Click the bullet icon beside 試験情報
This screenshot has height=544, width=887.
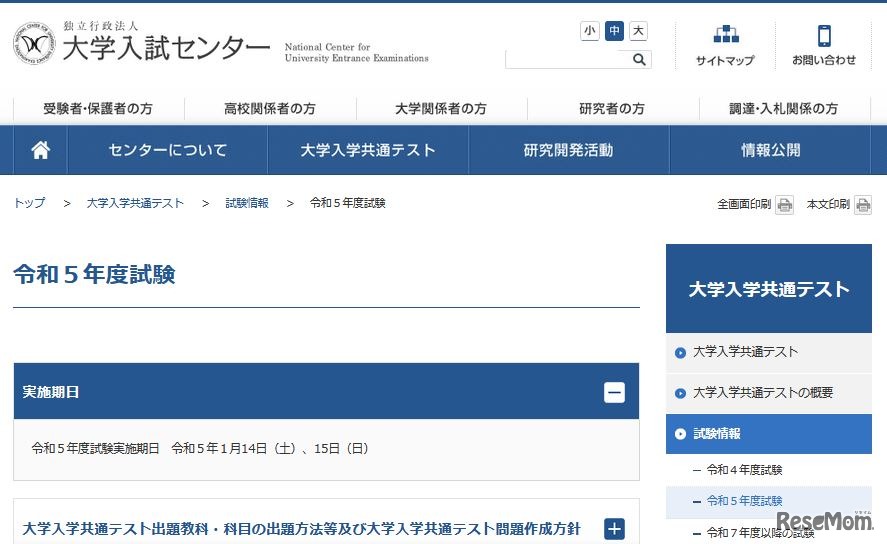681,434
